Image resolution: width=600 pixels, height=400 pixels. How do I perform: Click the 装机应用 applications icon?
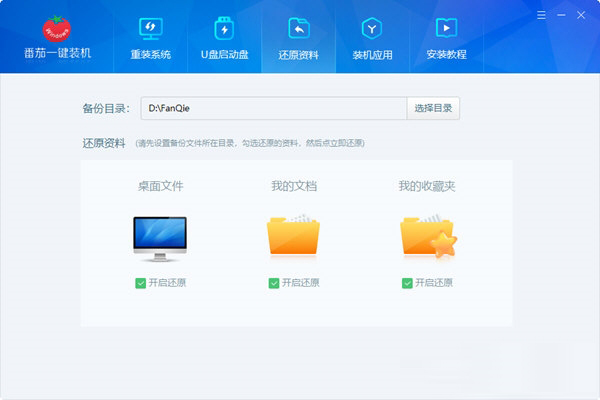pos(371,27)
